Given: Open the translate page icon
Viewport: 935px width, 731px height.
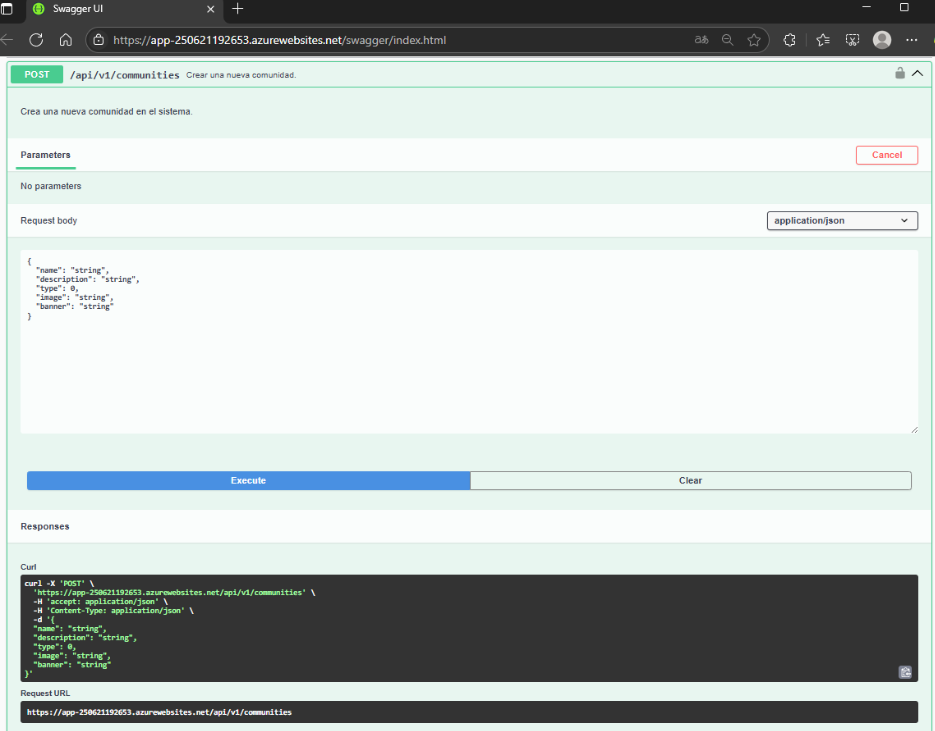Looking at the screenshot, I should click(x=701, y=40).
